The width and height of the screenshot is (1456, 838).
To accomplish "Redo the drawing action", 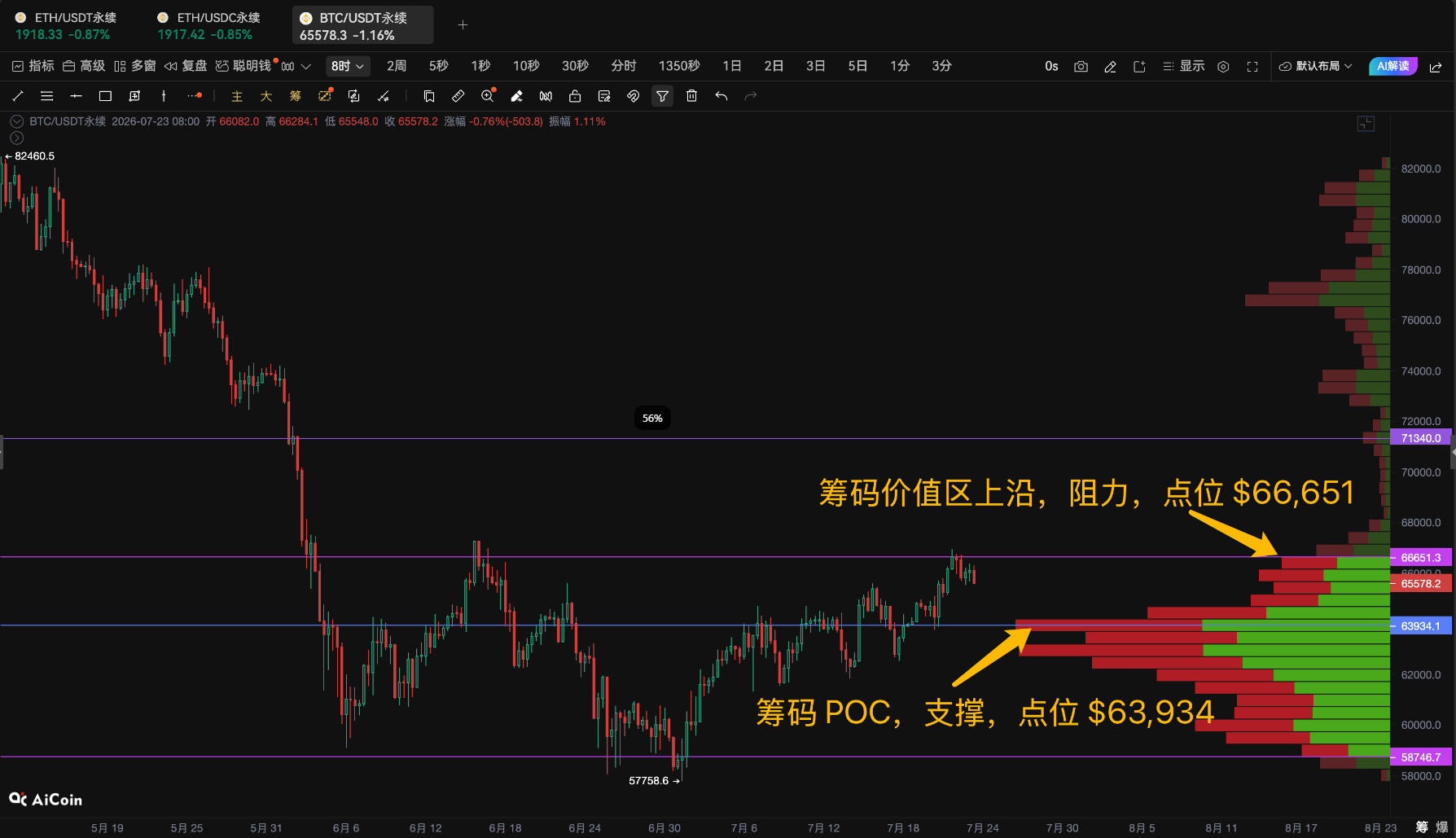I will click(x=751, y=96).
